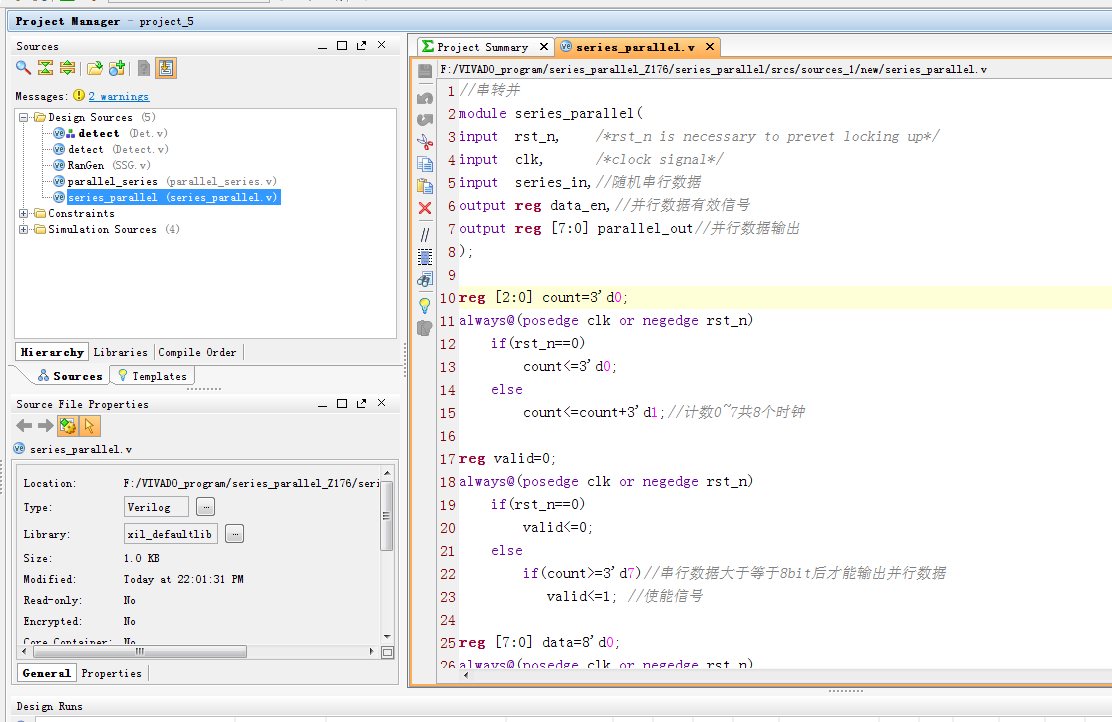Viewport: 1112px width, 722px height.
Task: Go forward in Source File Properties
Action: 45,426
